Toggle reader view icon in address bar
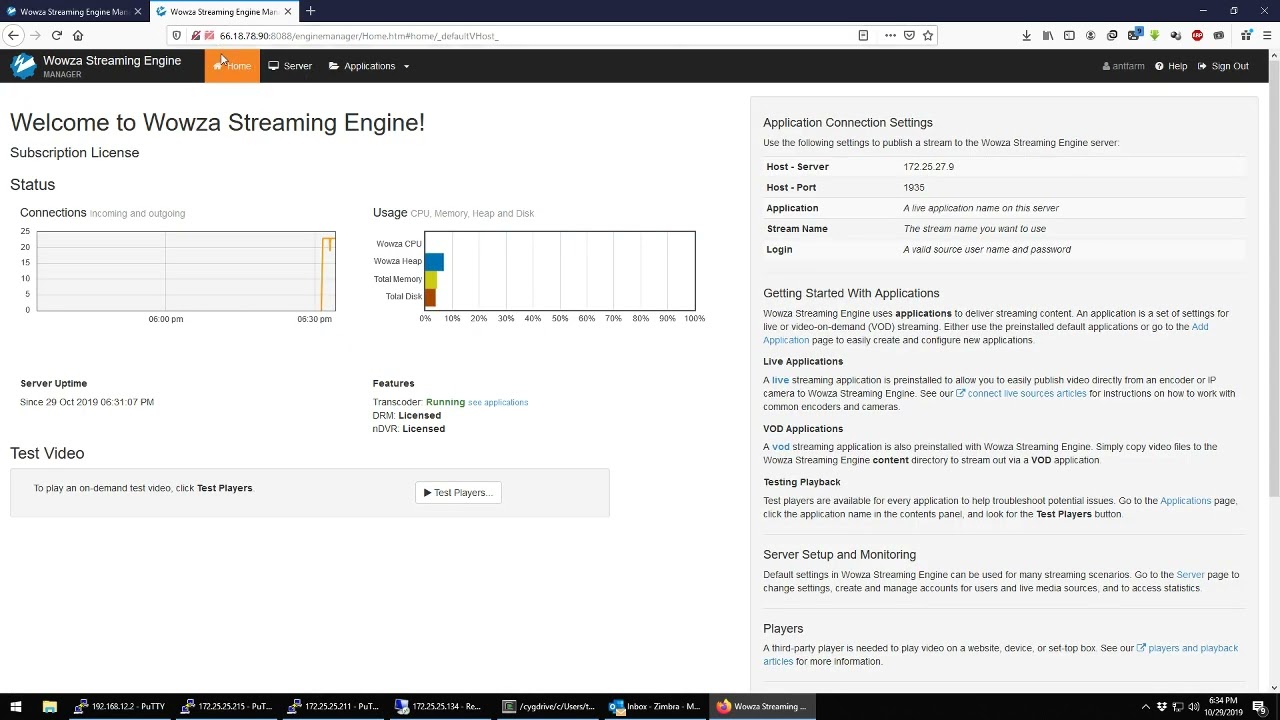Screen dimensions: 1280x720 coord(863,35)
